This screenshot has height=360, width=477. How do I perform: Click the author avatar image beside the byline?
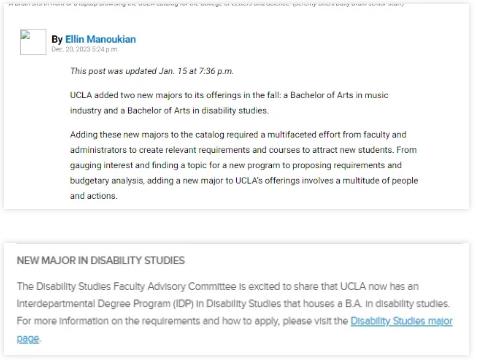[33, 42]
